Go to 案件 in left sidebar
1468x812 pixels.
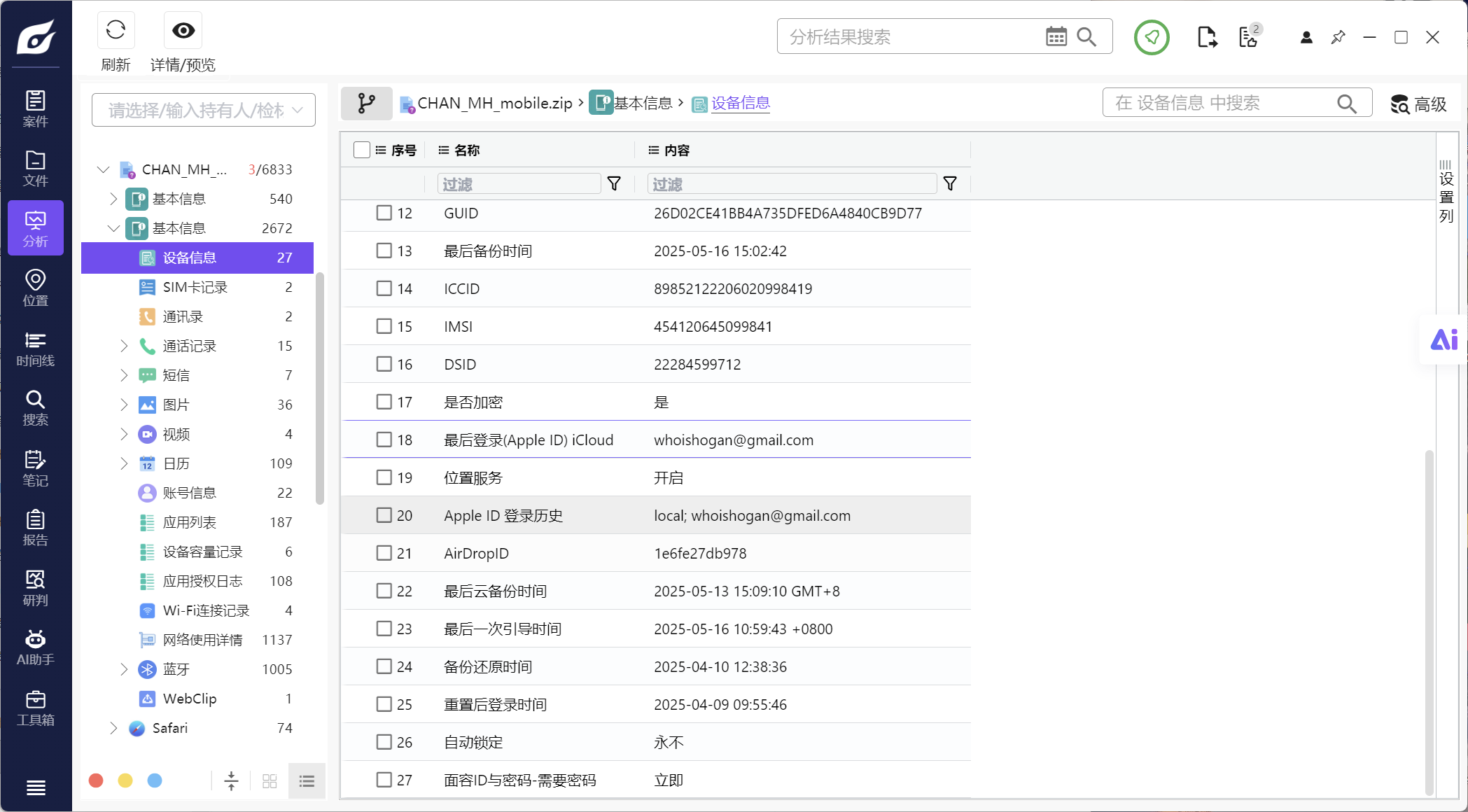[x=36, y=108]
